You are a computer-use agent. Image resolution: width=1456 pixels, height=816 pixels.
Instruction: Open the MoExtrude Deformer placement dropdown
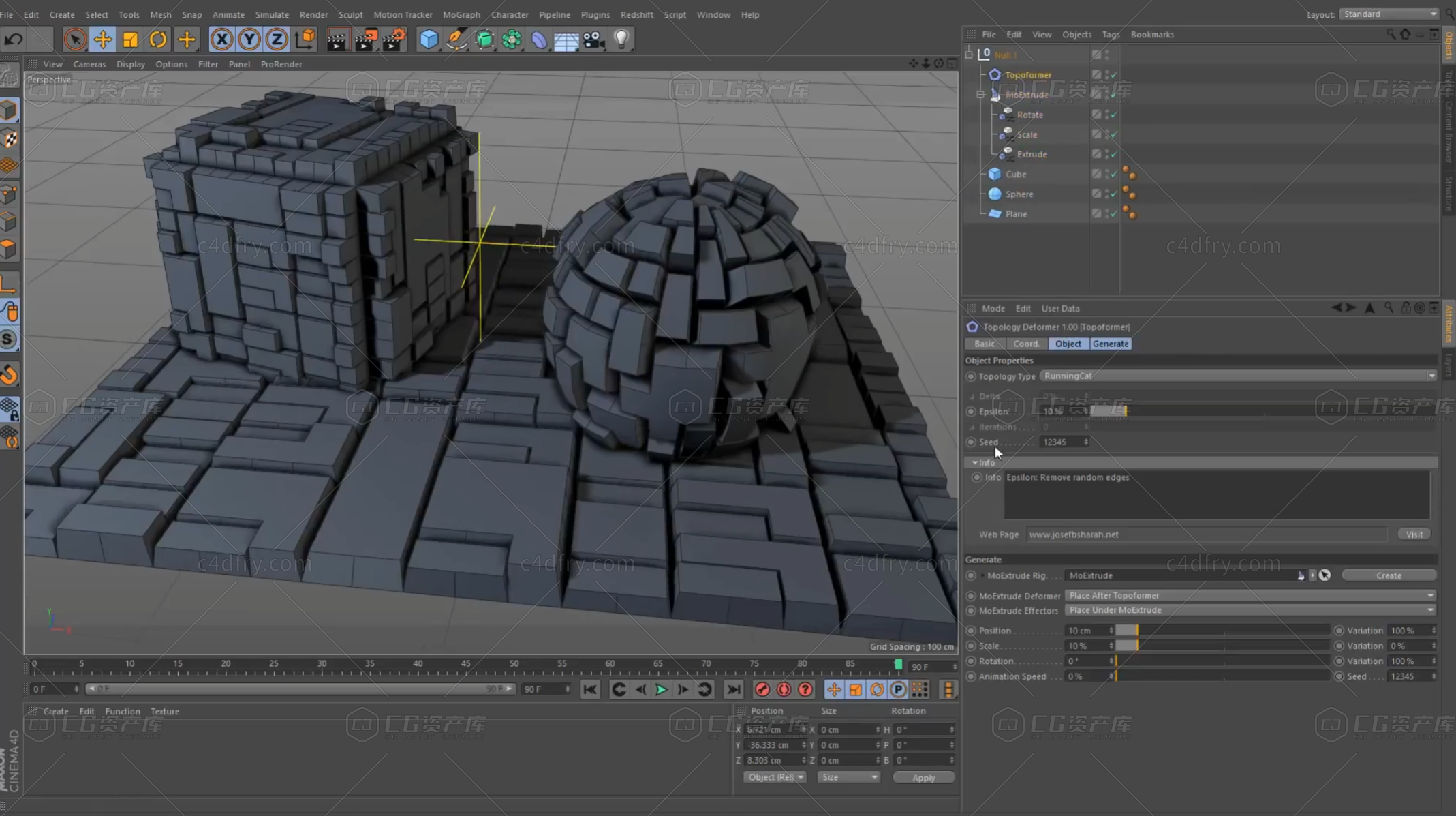coord(1250,596)
